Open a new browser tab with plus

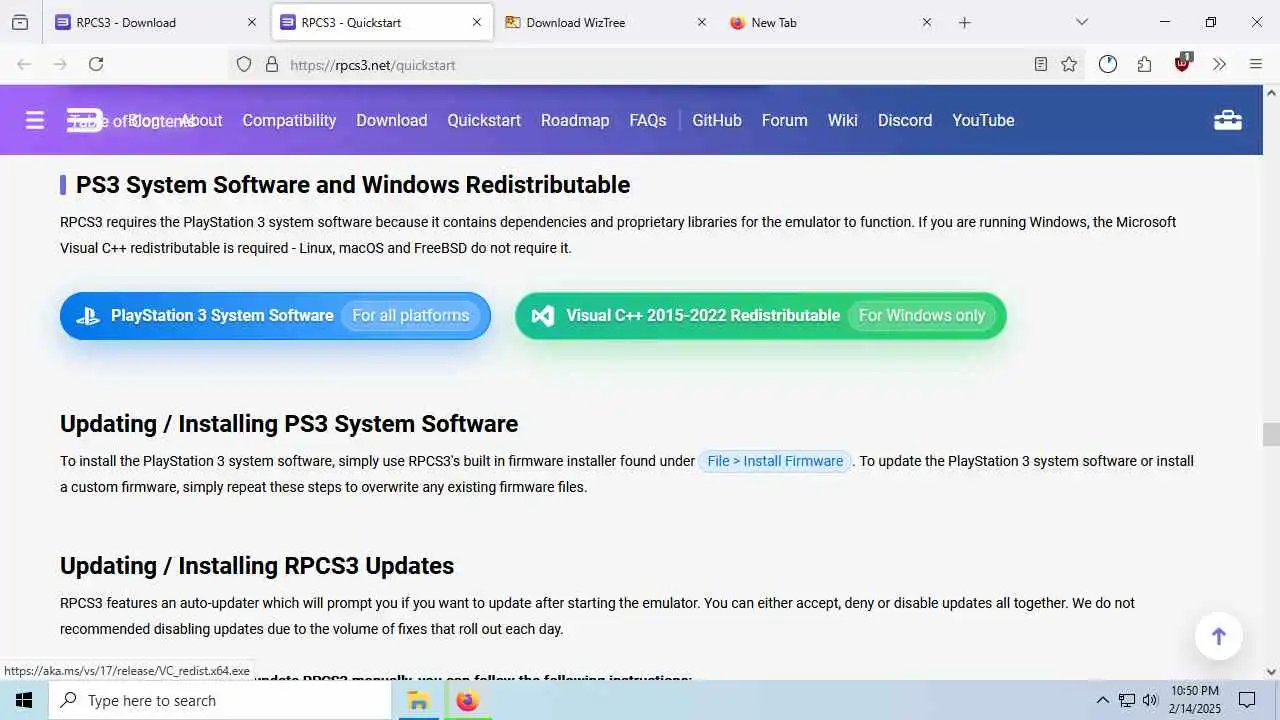pos(964,22)
